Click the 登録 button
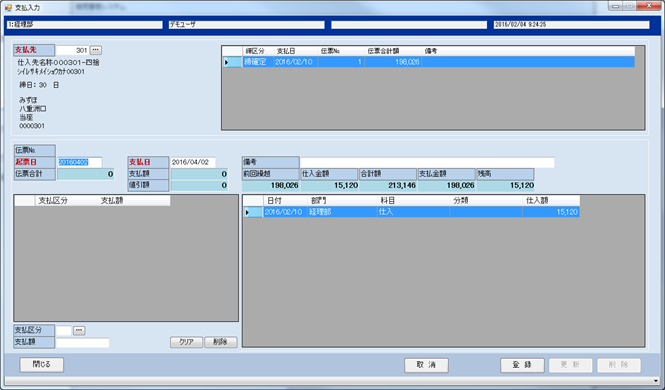The width and height of the screenshot is (665, 390). pyautogui.click(x=522, y=365)
